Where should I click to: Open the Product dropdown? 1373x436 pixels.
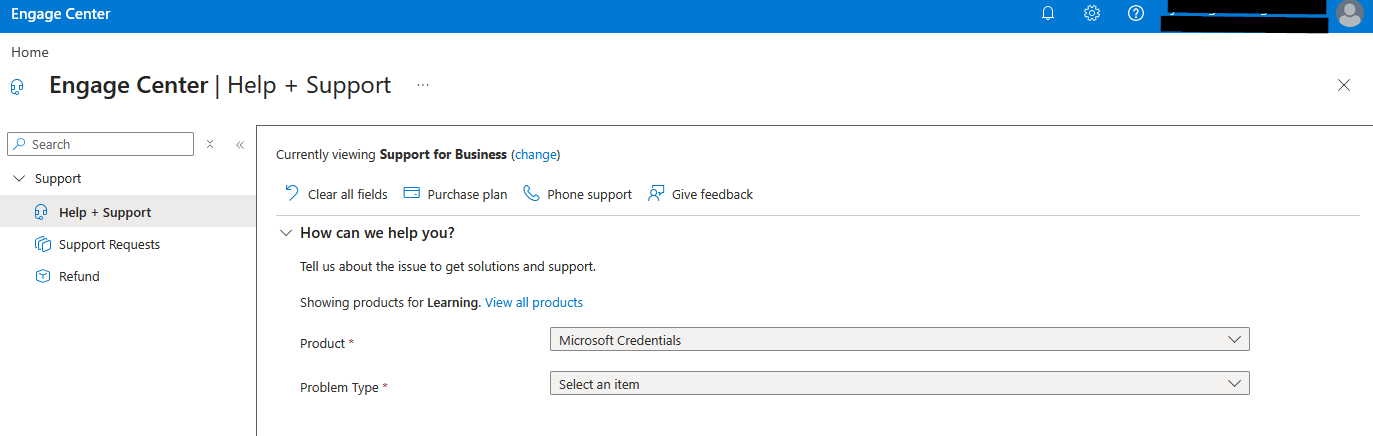[900, 340]
